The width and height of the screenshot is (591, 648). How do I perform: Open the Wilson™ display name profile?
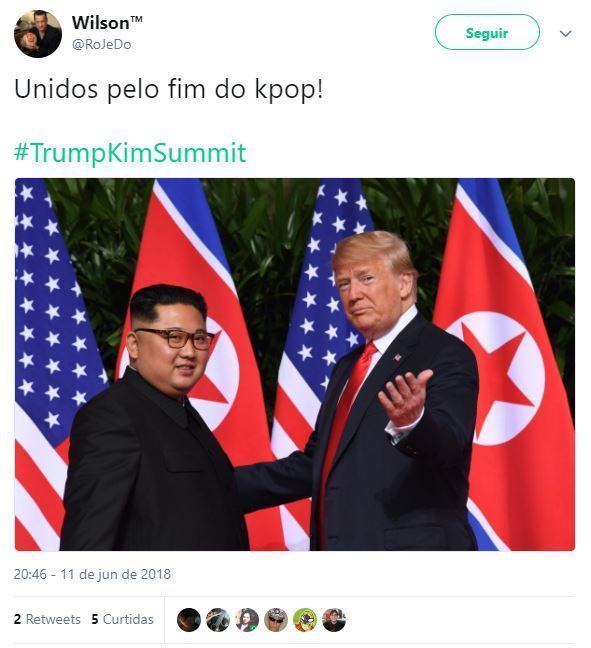click(107, 23)
